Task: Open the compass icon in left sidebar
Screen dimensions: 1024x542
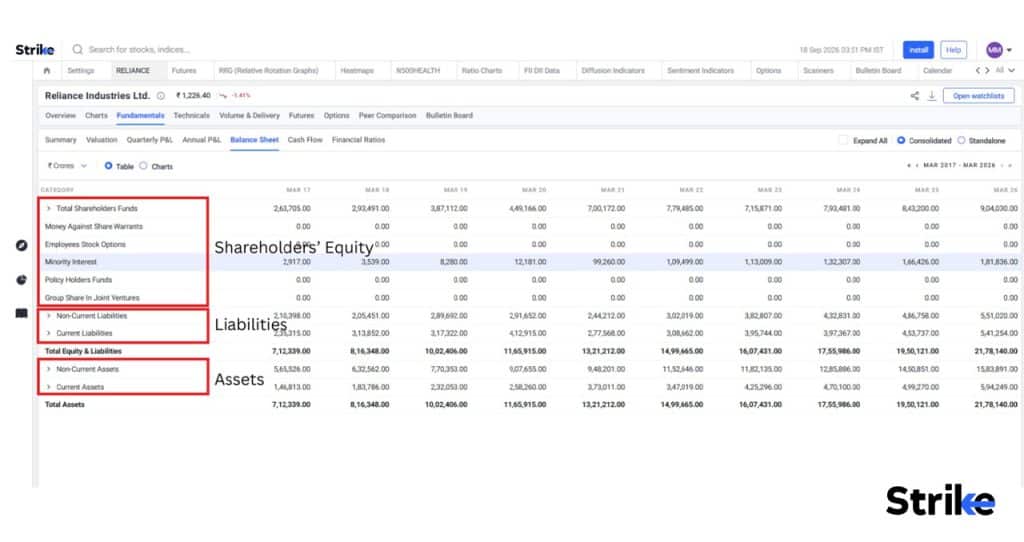Action: point(22,246)
